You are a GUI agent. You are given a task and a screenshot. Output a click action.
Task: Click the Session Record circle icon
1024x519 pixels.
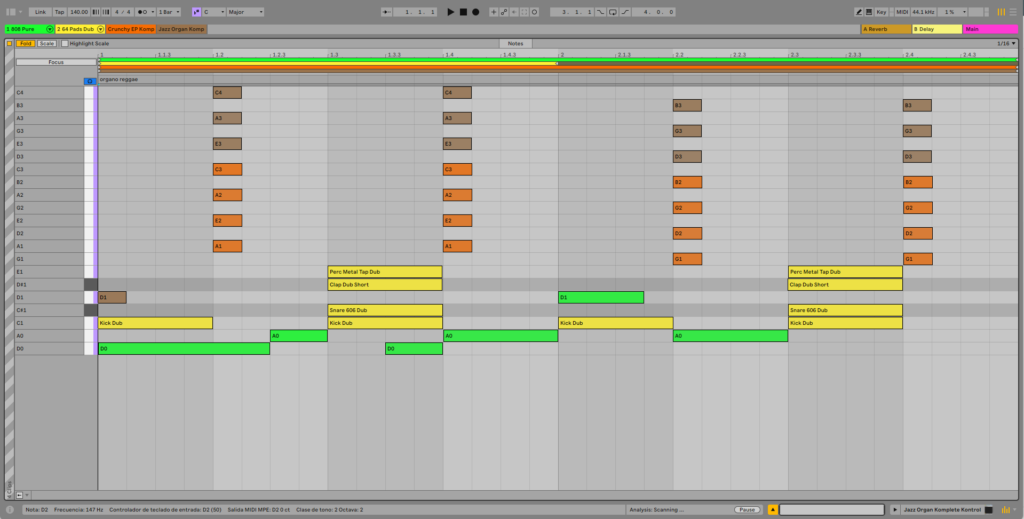(x=534, y=12)
